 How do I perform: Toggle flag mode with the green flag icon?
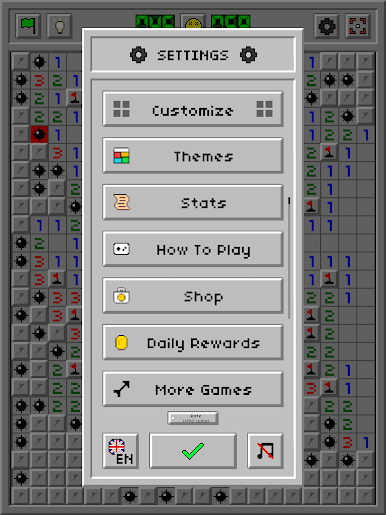(28, 26)
